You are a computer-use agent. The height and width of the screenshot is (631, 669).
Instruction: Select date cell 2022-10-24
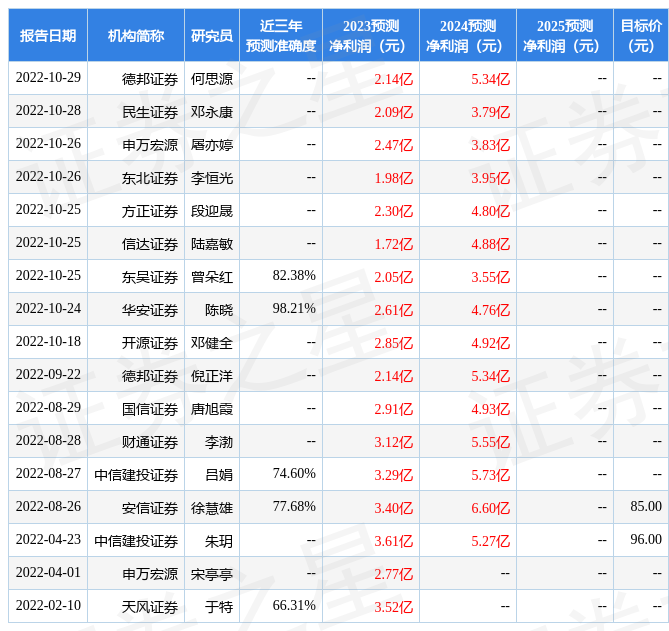click(48, 308)
